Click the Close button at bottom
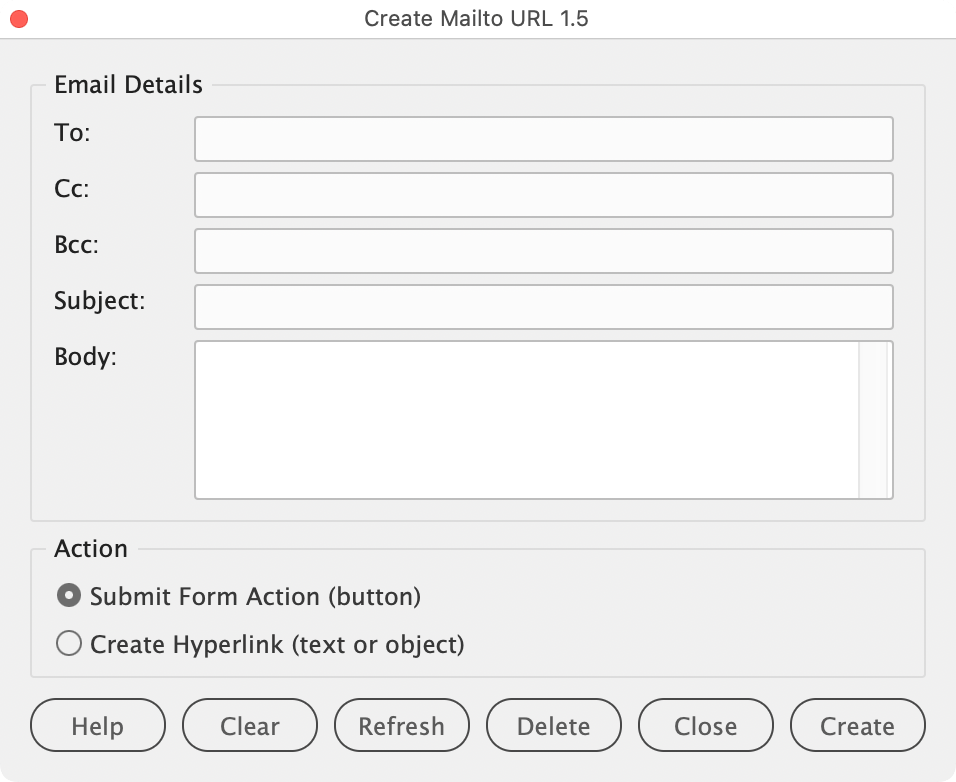This screenshot has height=782, width=956. (x=705, y=726)
